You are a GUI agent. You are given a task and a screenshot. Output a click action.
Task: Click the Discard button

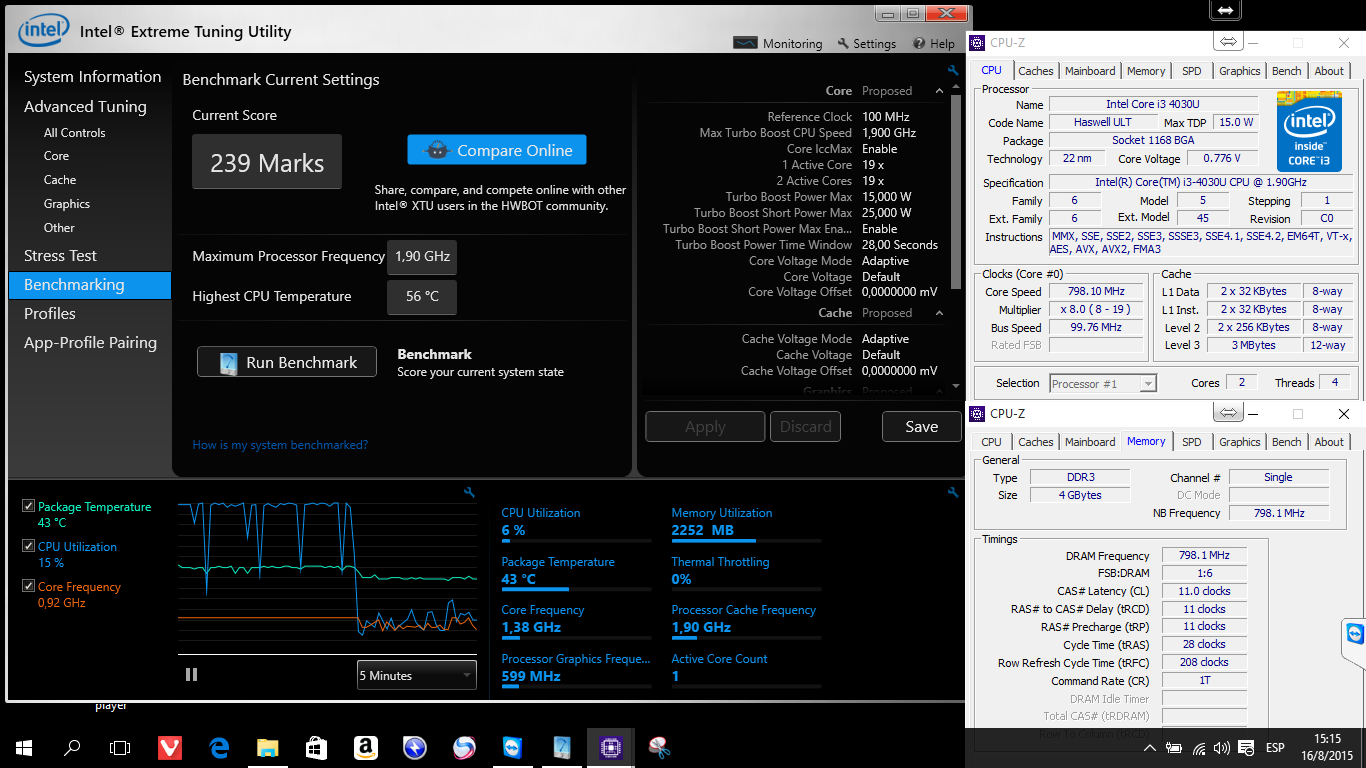point(805,426)
